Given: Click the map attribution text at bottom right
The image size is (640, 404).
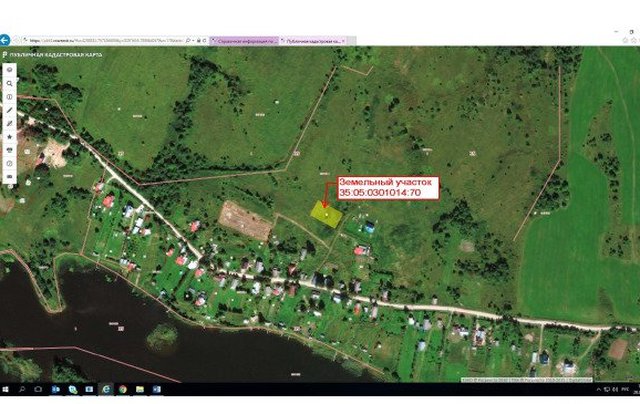Looking at the screenshot, I should point(527,380).
